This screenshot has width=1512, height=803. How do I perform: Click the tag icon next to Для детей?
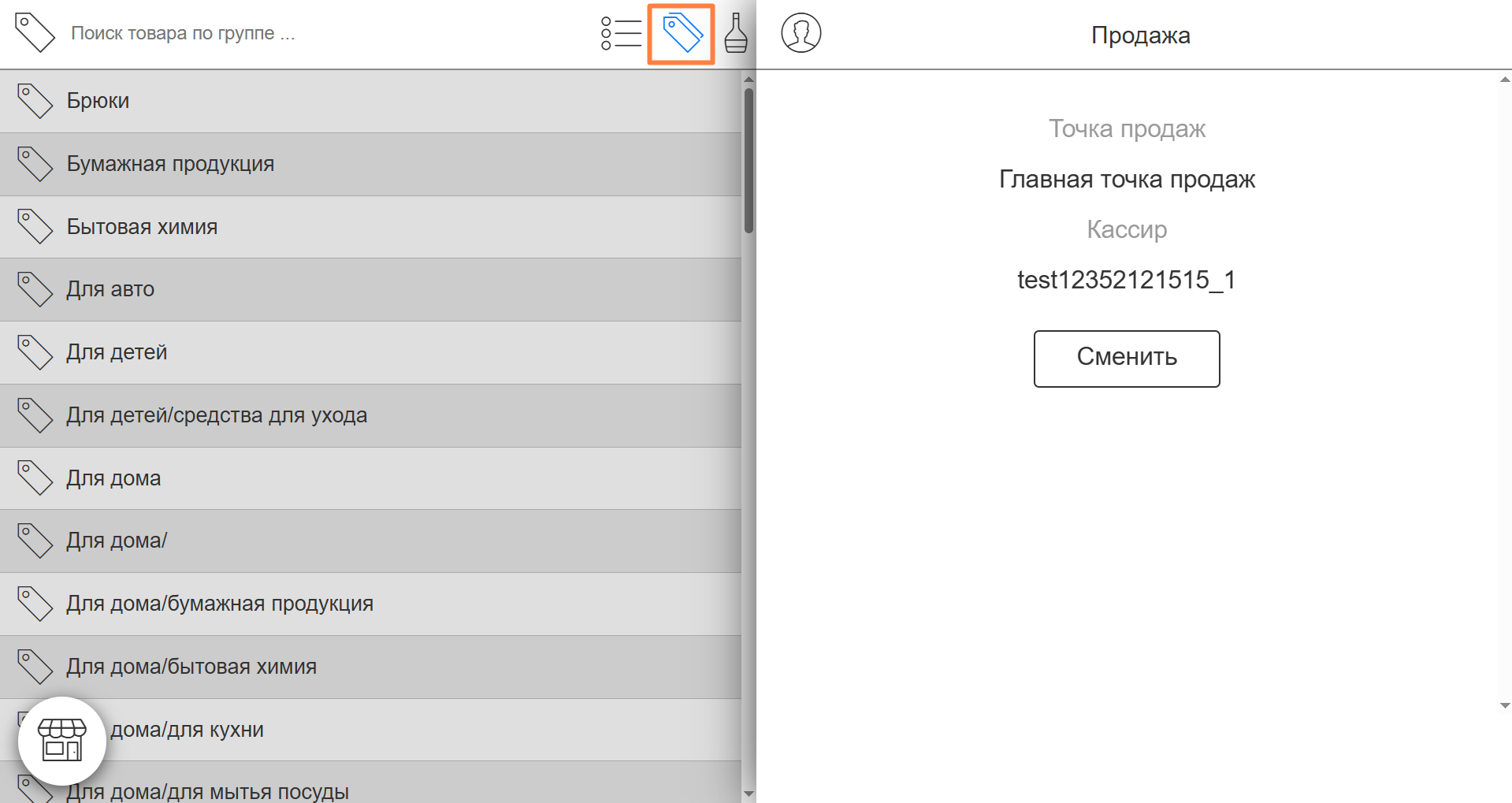tap(35, 352)
